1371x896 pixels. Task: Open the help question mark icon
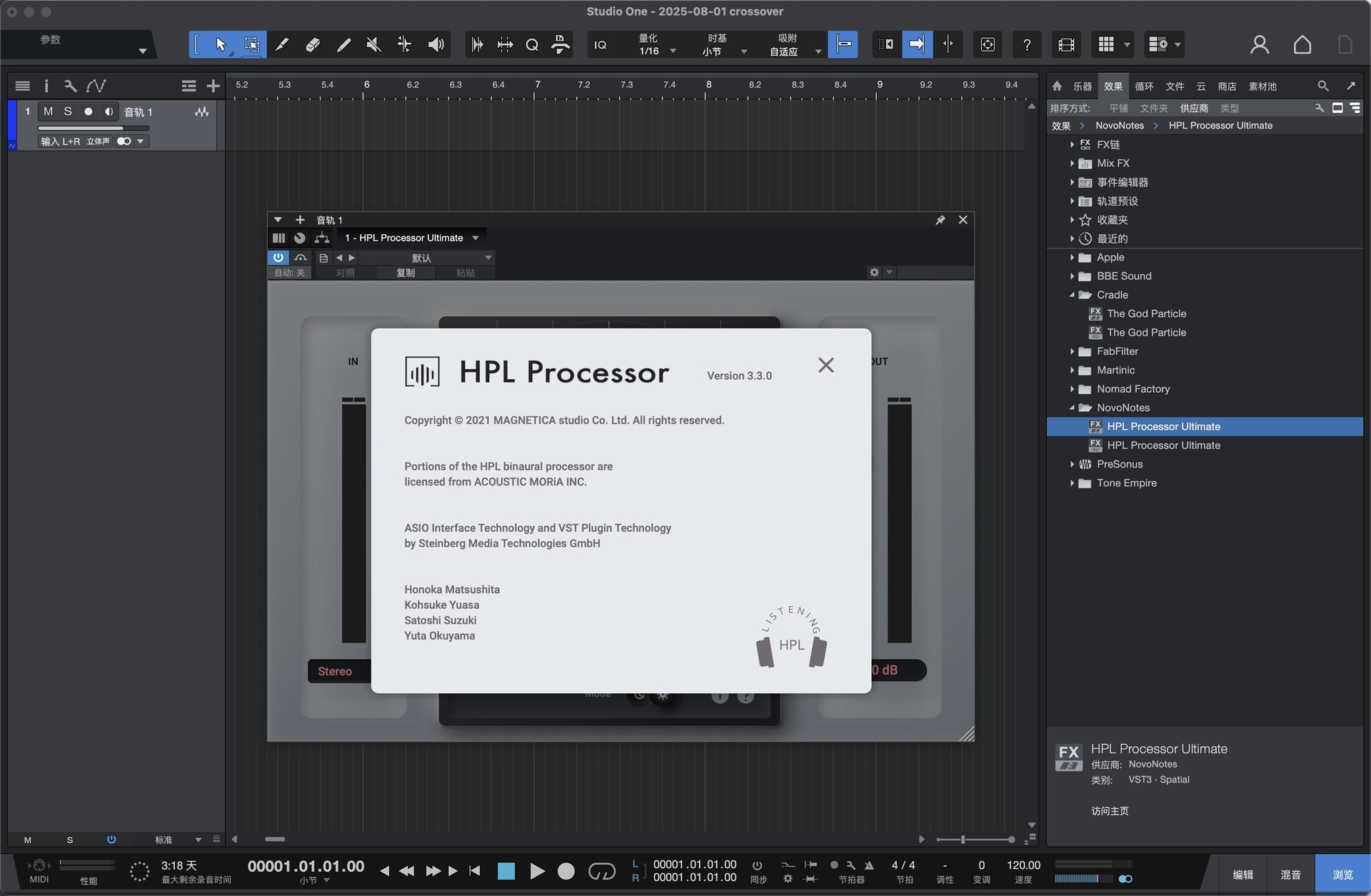pos(1027,44)
